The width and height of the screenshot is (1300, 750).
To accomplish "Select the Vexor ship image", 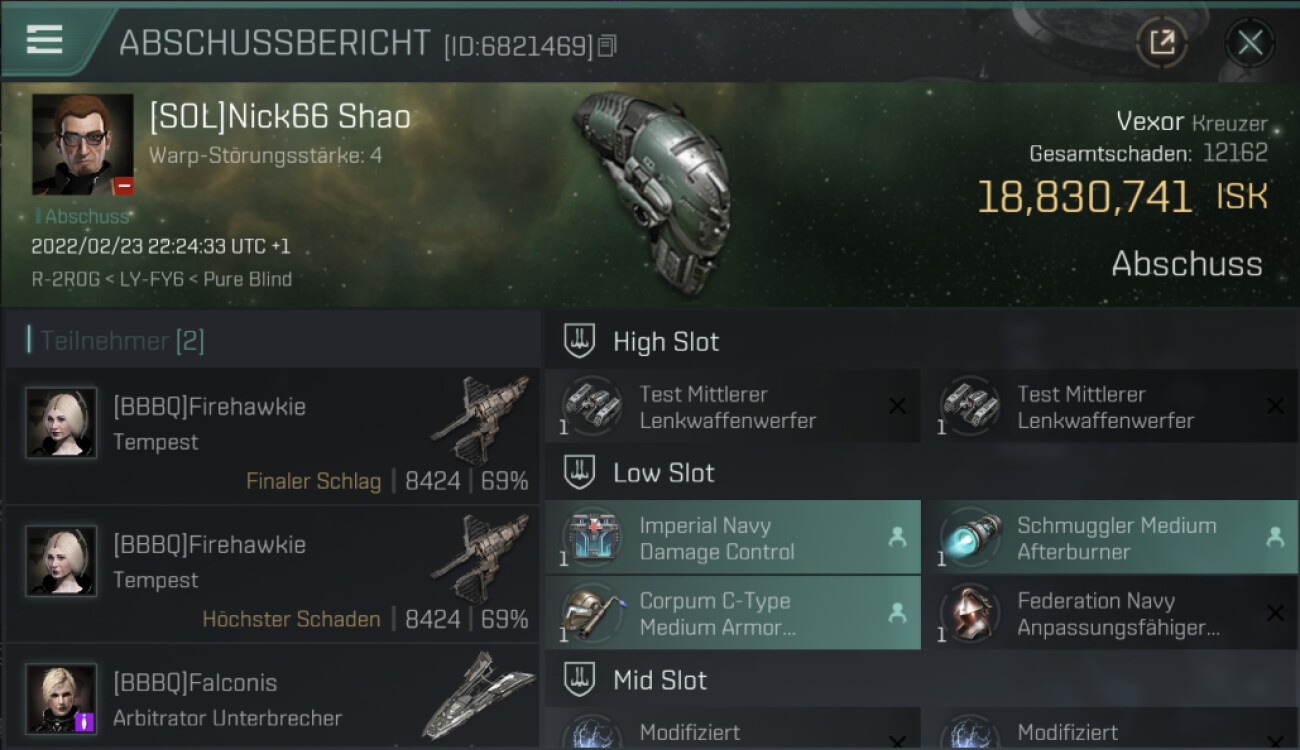I will click(x=651, y=191).
